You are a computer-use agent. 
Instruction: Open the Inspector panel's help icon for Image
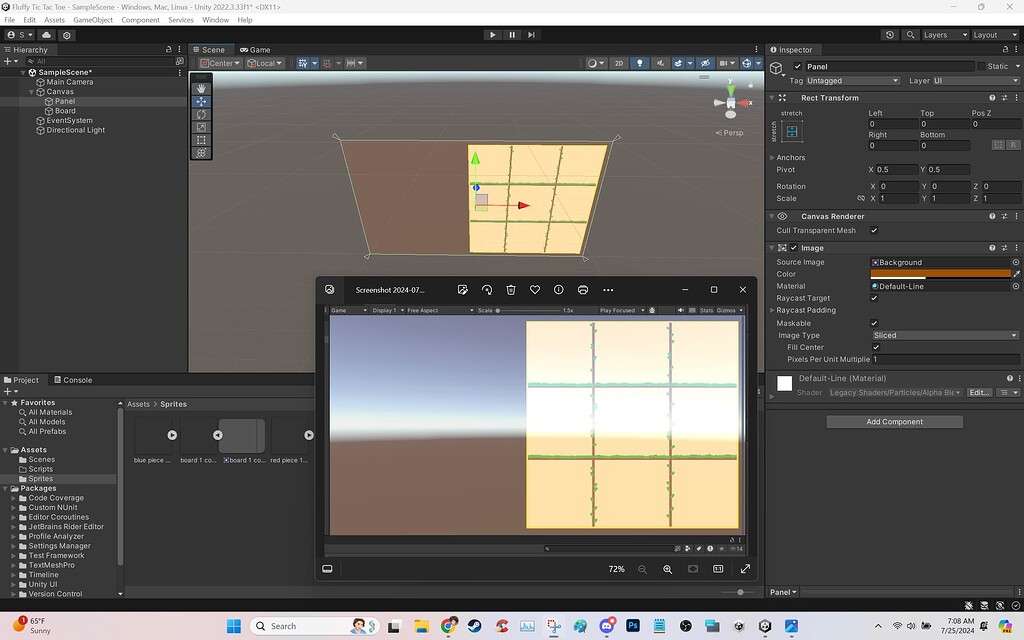click(992, 247)
